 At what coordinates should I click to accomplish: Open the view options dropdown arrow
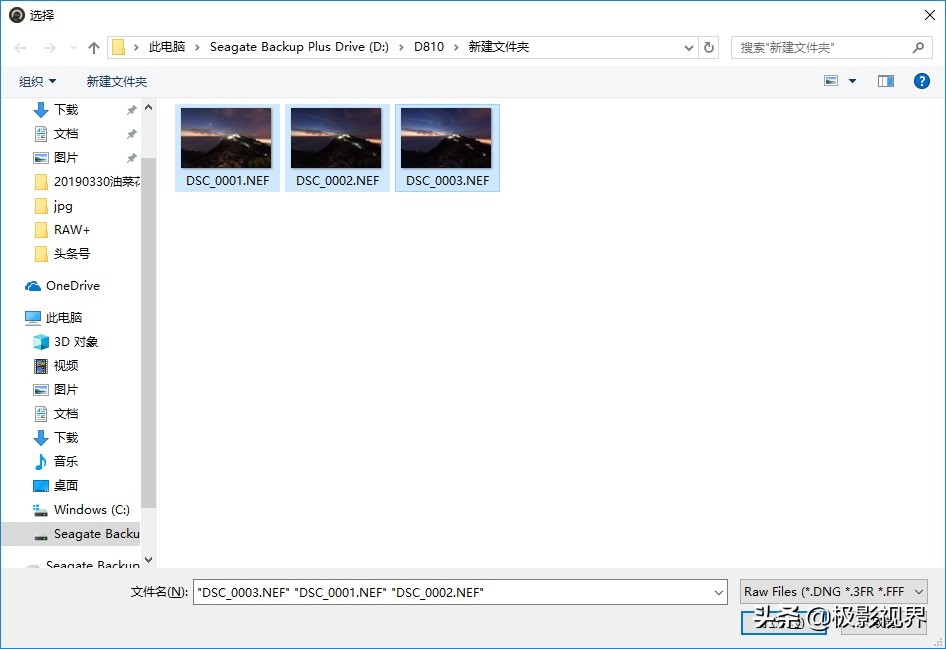point(852,81)
